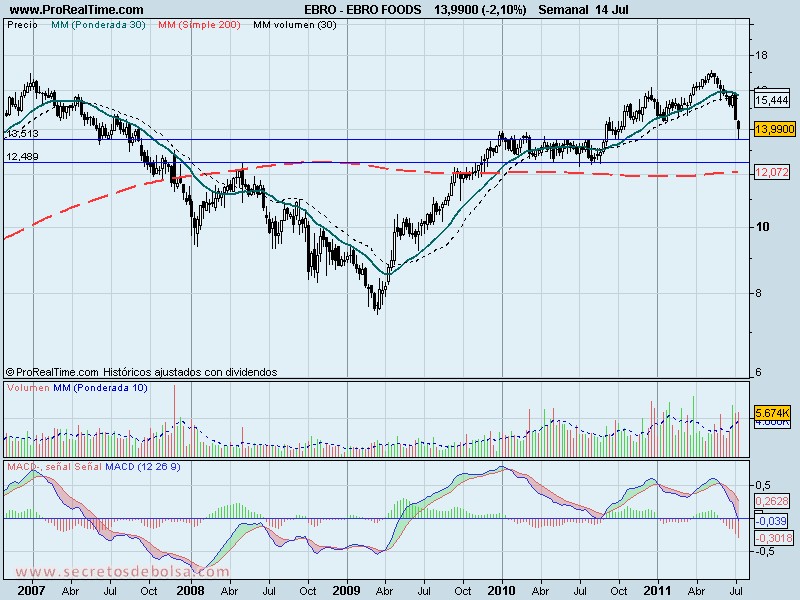Select the MM (Ponderada 10) volume legend
Viewport: 800px width, 600px height.
point(101,388)
